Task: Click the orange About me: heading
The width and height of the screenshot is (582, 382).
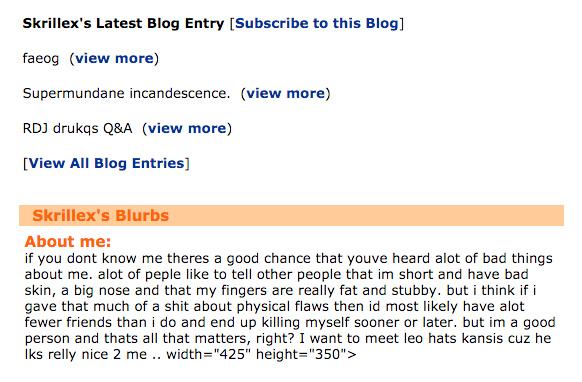Action: coord(68,242)
